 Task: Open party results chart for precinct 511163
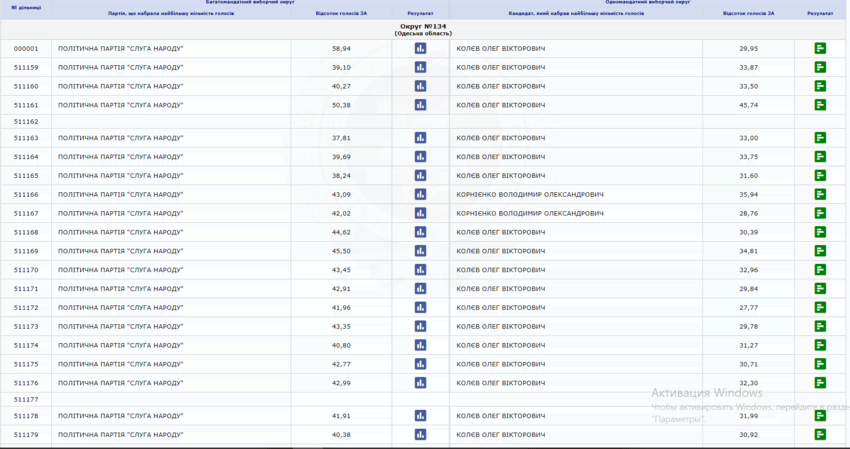pyautogui.click(x=420, y=138)
